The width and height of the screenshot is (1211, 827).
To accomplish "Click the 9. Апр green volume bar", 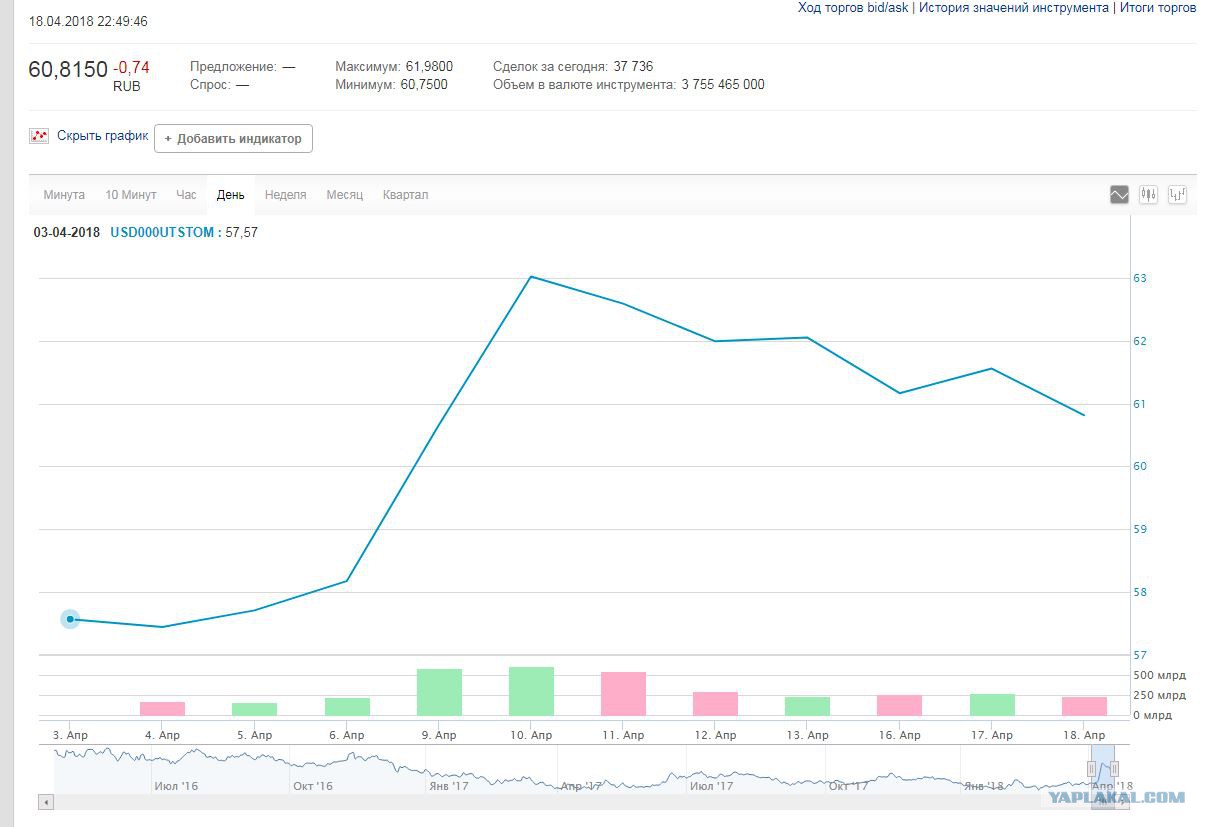I will pos(439,692).
